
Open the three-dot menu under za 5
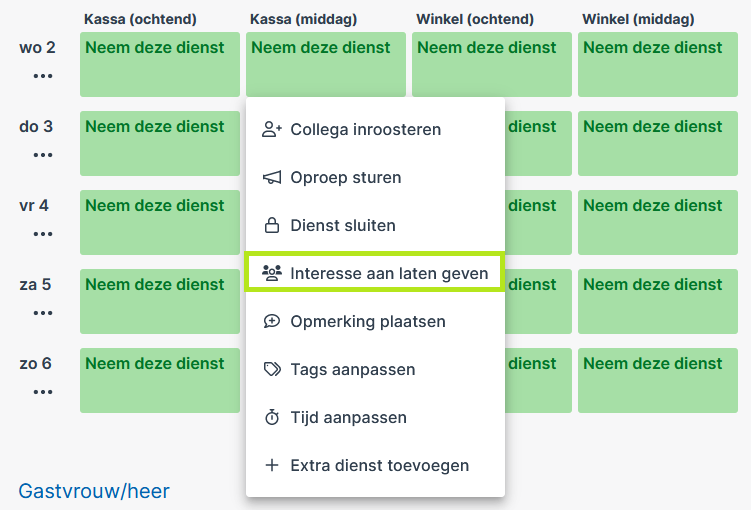pyautogui.click(x=43, y=313)
